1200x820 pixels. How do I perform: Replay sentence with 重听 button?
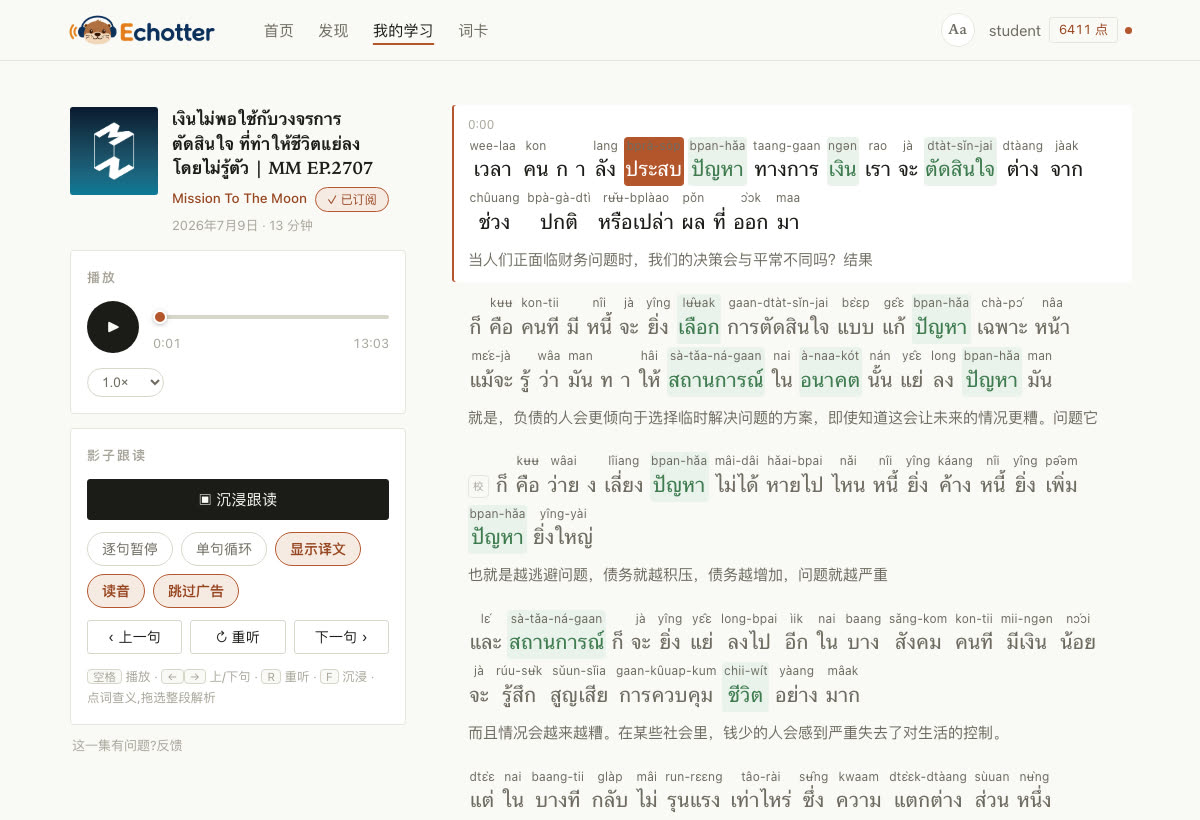pyautogui.click(x=238, y=637)
